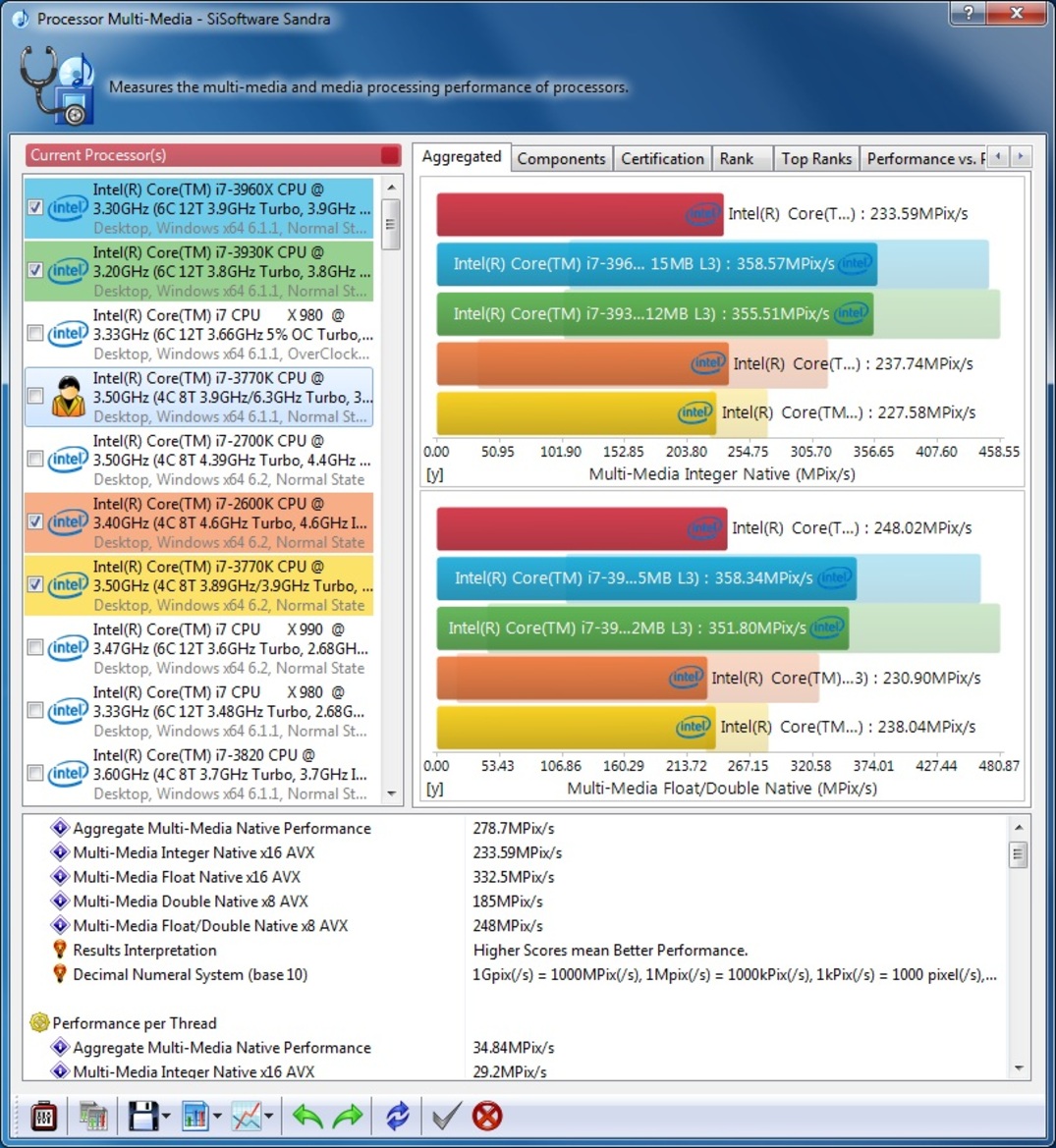Click the bar chart view icon
Image resolution: width=1056 pixels, height=1148 pixels.
195,1116
